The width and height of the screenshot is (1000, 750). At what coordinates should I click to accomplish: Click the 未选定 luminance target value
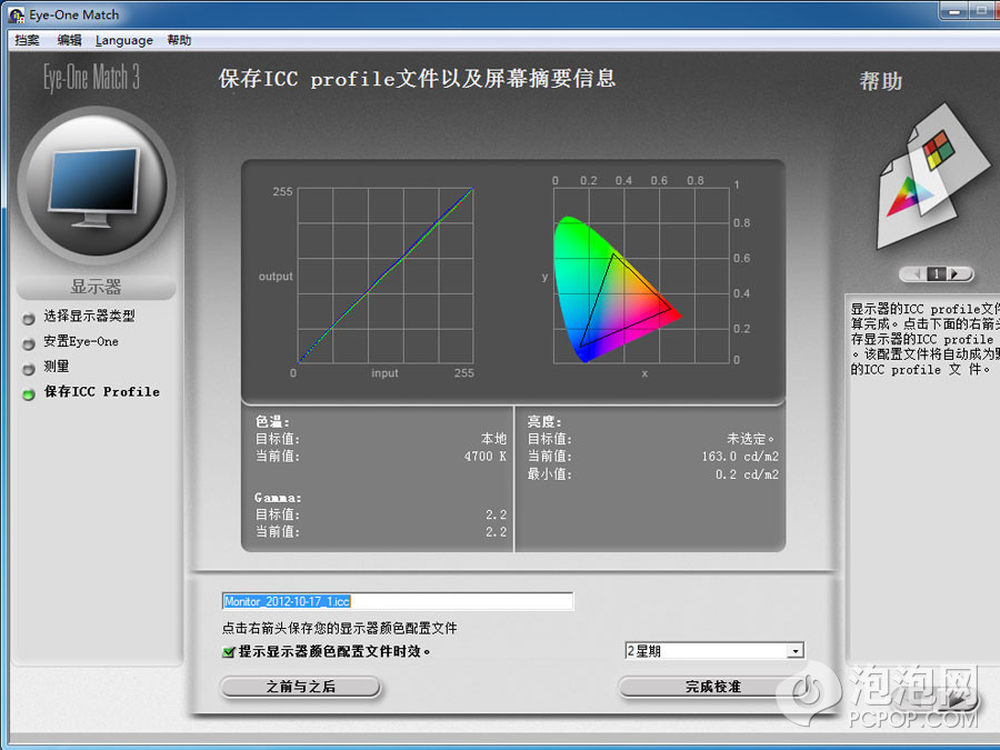click(751, 439)
